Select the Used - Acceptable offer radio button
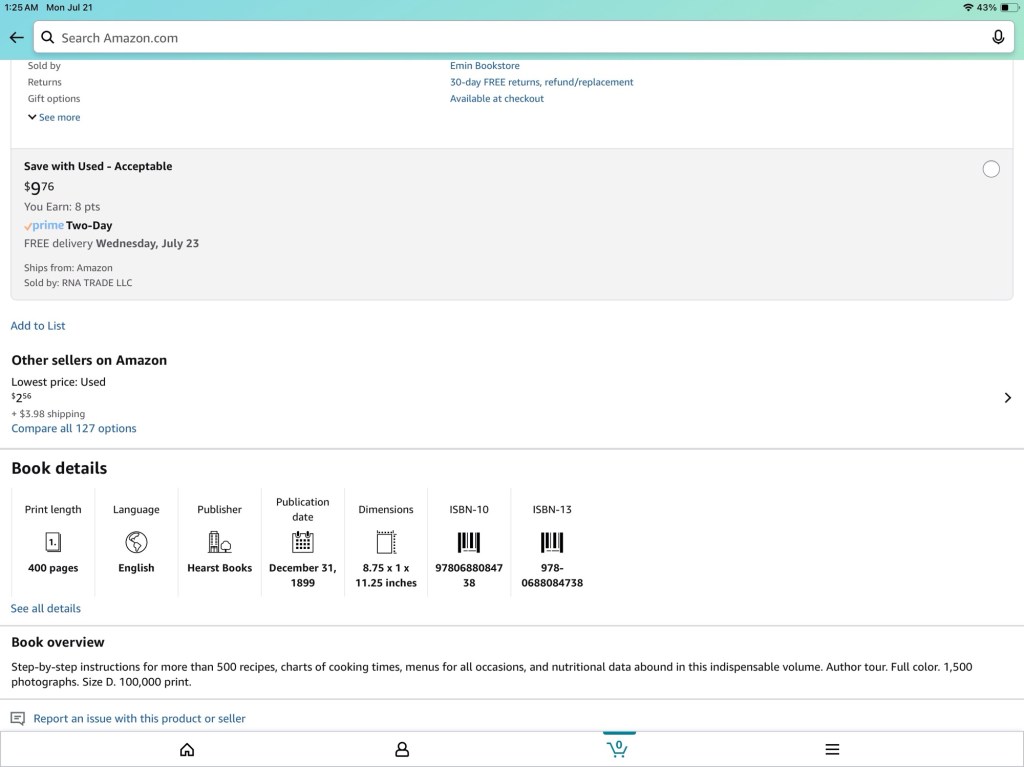The width and height of the screenshot is (1024, 767). 991,169
